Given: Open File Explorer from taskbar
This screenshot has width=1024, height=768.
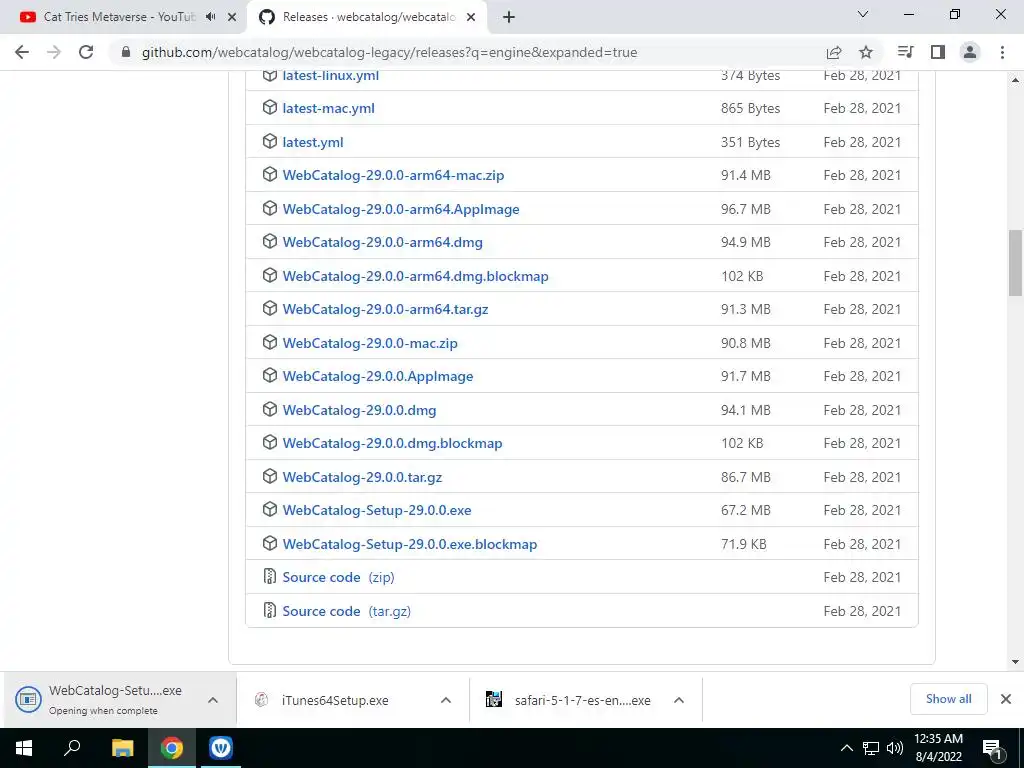Looking at the screenshot, I should tap(122, 748).
